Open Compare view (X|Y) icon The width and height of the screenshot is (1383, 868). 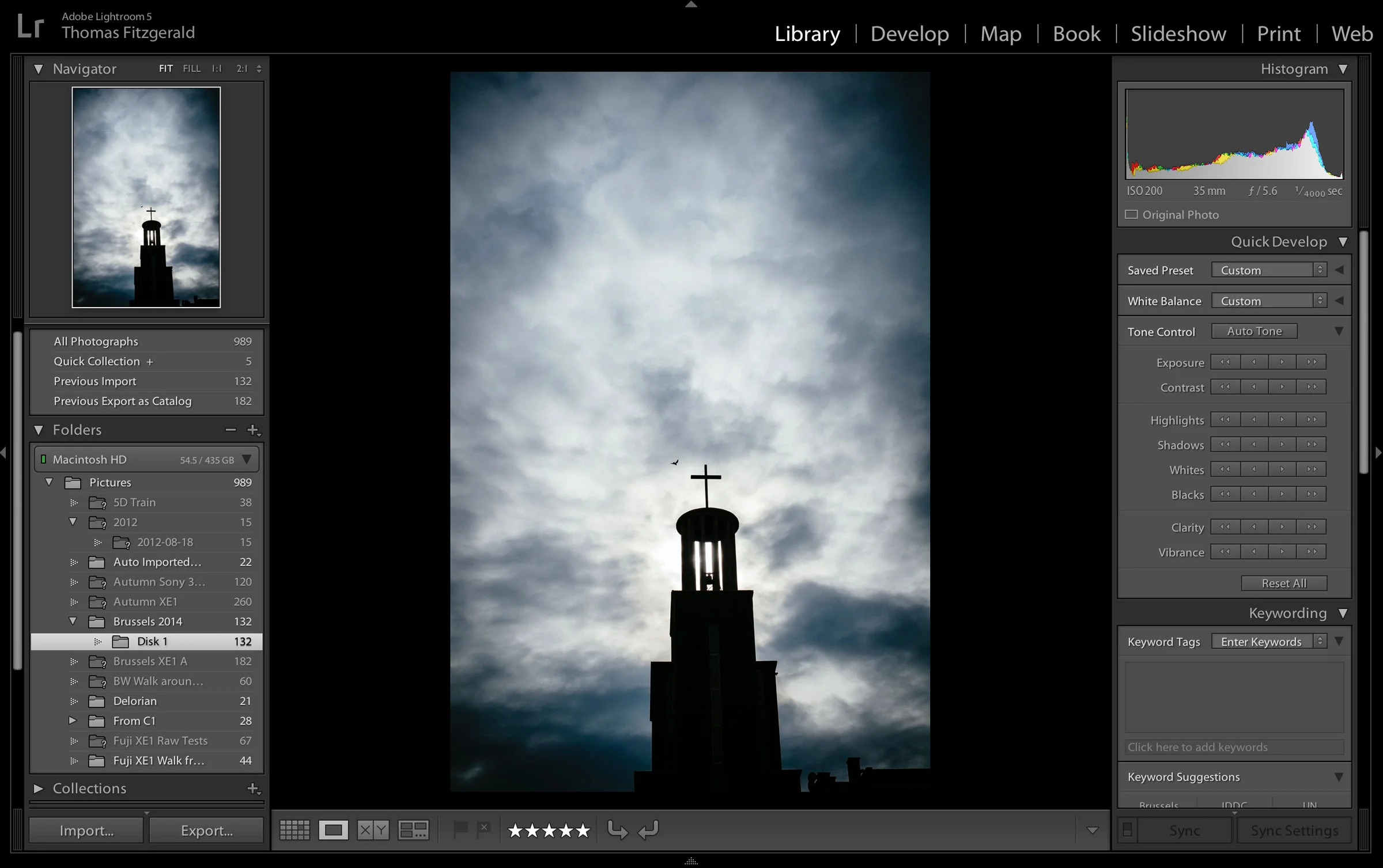point(373,830)
